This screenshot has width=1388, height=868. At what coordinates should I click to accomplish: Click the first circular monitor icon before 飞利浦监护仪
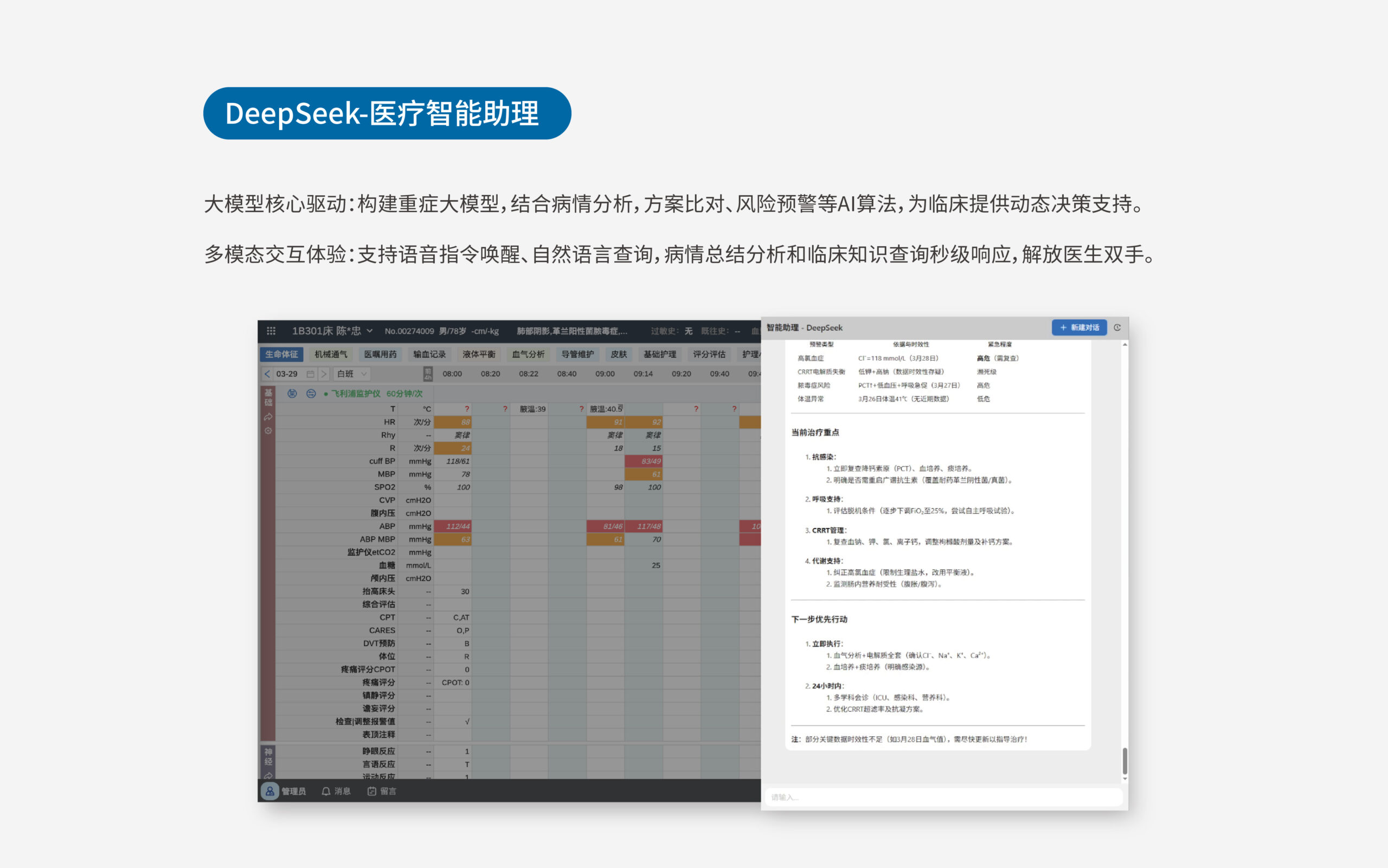(292, 393)
